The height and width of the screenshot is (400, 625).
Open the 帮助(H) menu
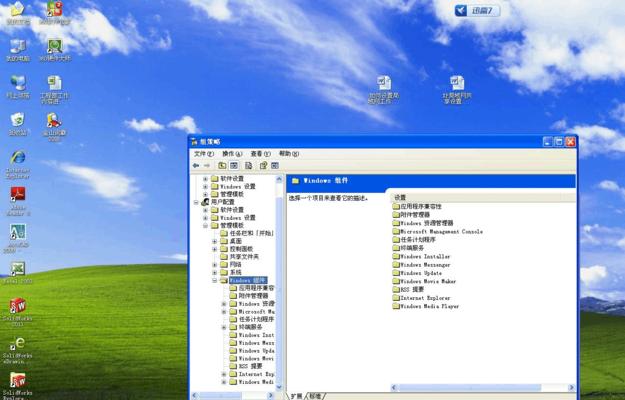click(x=289, y=153)
